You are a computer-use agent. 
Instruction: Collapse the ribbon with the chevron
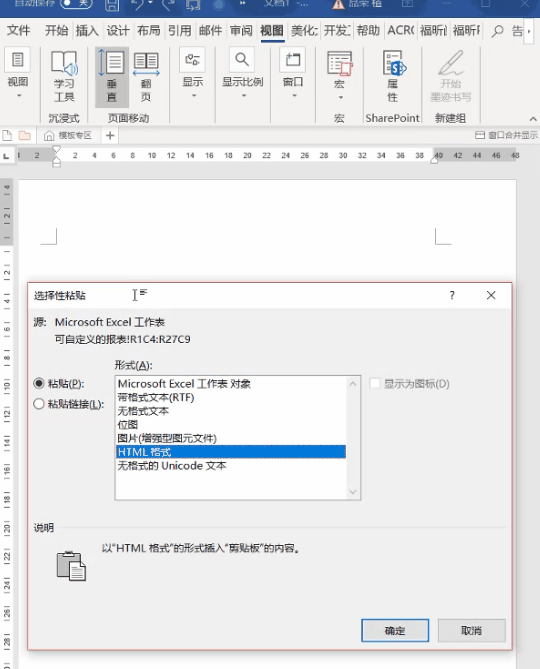pos(533,119)
